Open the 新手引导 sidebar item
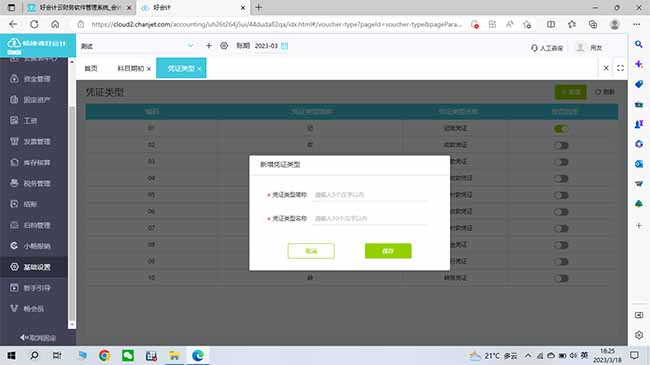This screenshot has width=650, height=365. (x=34, y=288)
